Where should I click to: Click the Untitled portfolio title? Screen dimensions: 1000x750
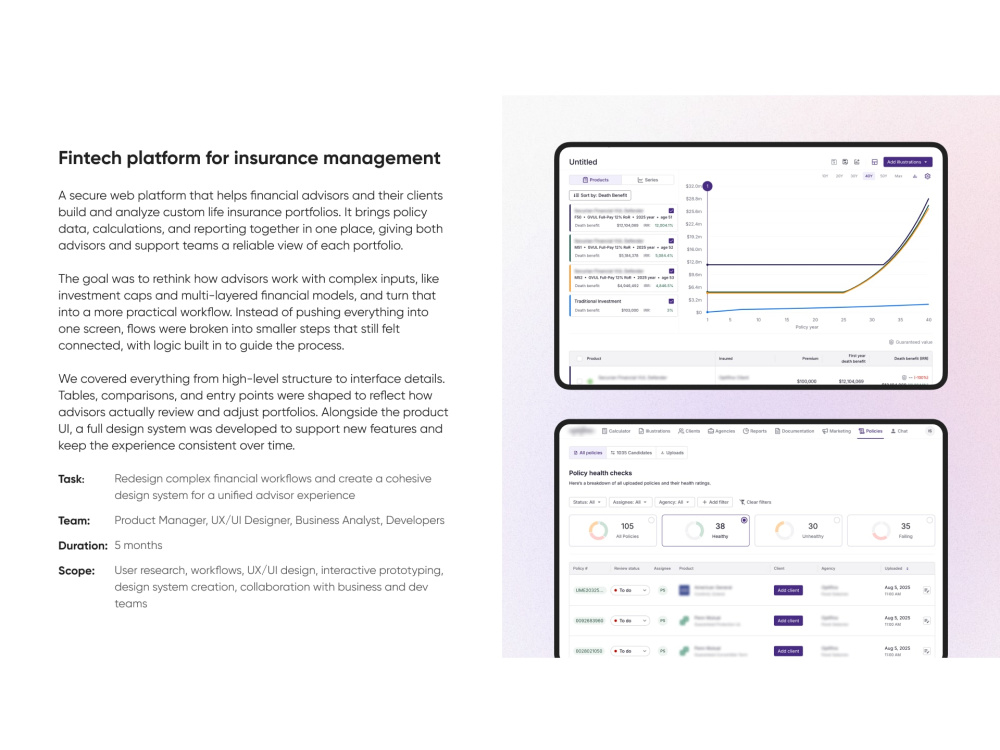(583, 162)
